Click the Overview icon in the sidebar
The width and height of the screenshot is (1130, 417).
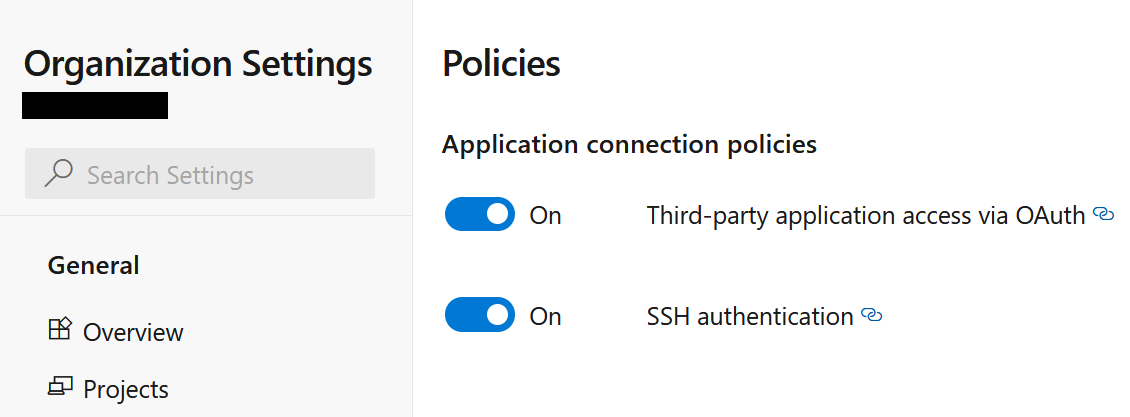[x=60, y=329]
